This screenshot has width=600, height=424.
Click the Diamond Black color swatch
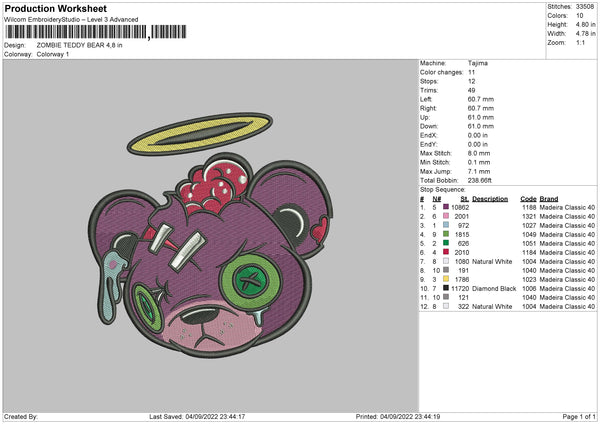coord(445,288)
